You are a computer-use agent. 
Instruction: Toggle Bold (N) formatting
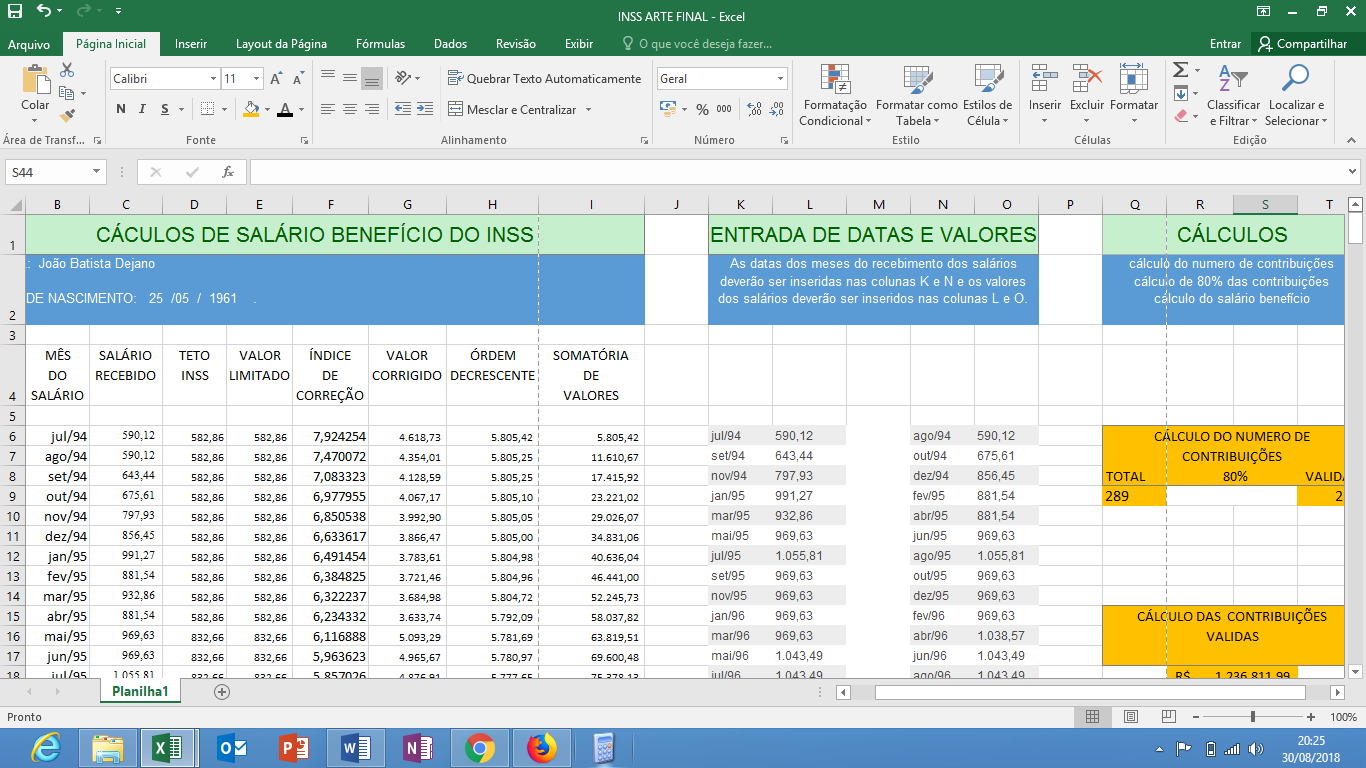(121, 109)
